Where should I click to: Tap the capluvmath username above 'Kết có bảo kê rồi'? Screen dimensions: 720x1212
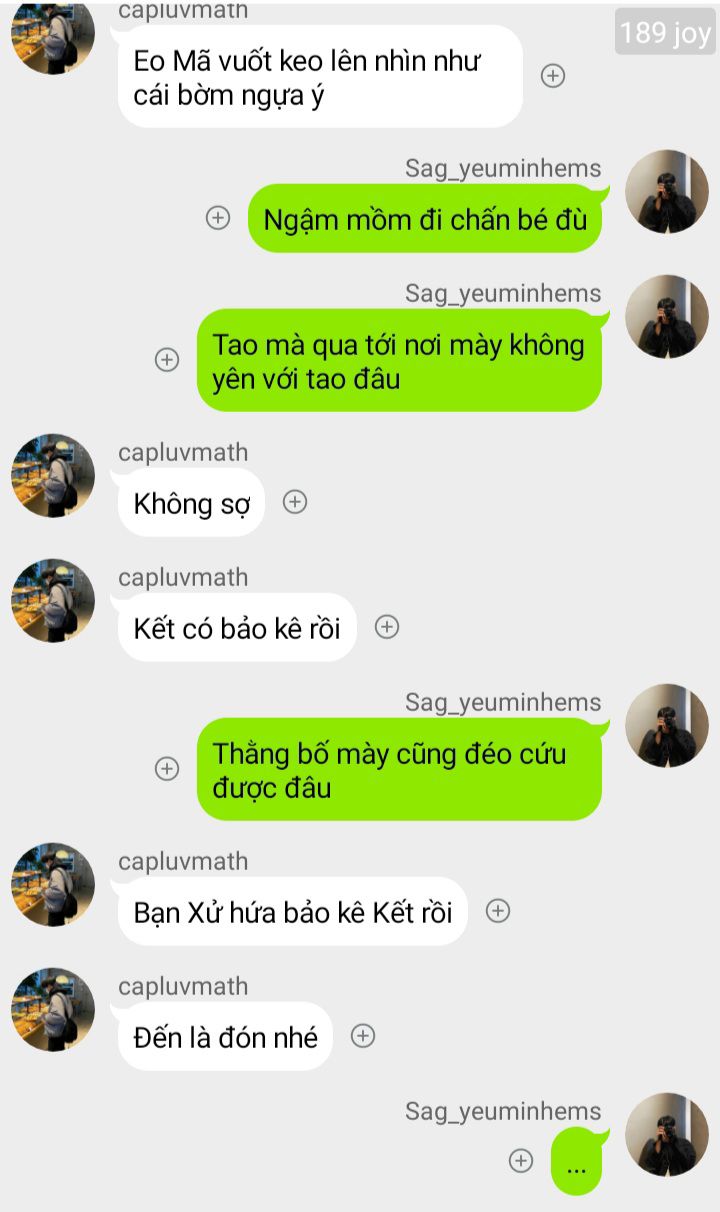[183, 577]
